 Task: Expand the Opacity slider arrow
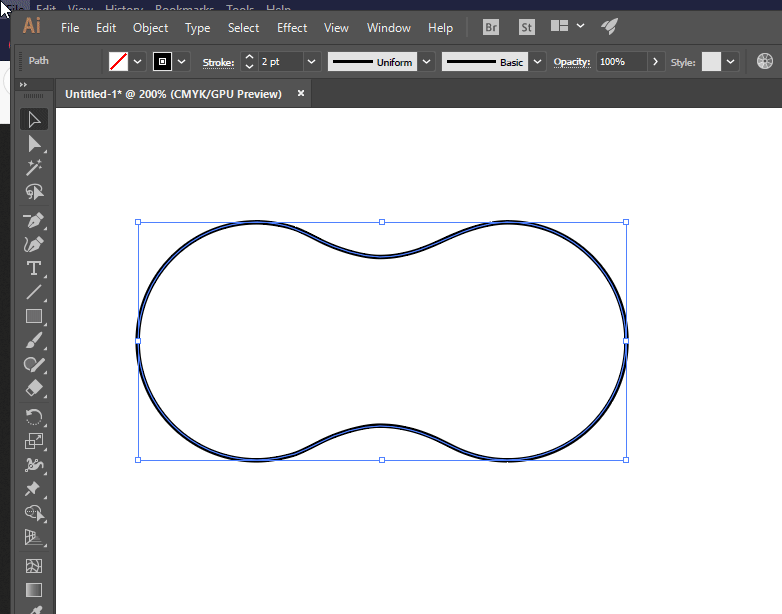[x=655, y=62]
